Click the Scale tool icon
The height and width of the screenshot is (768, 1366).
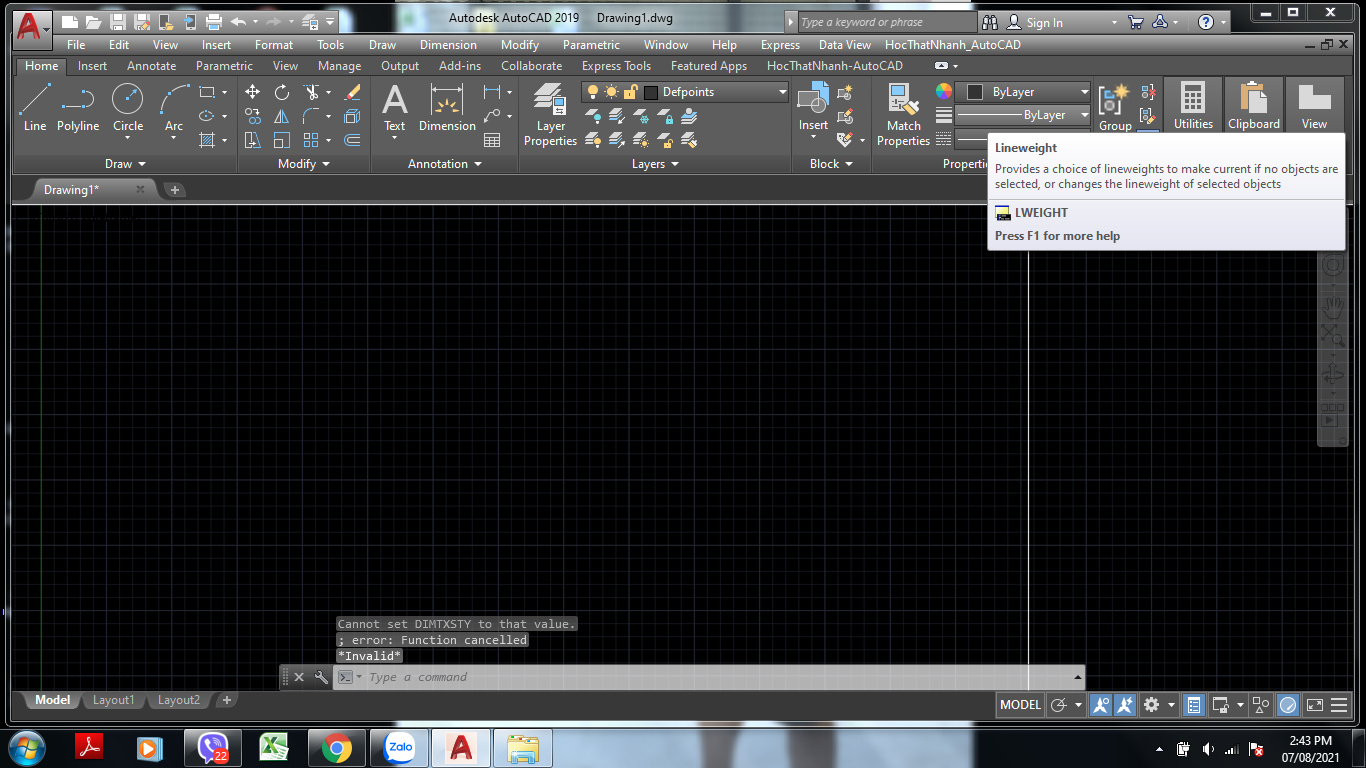pos(282,140)
